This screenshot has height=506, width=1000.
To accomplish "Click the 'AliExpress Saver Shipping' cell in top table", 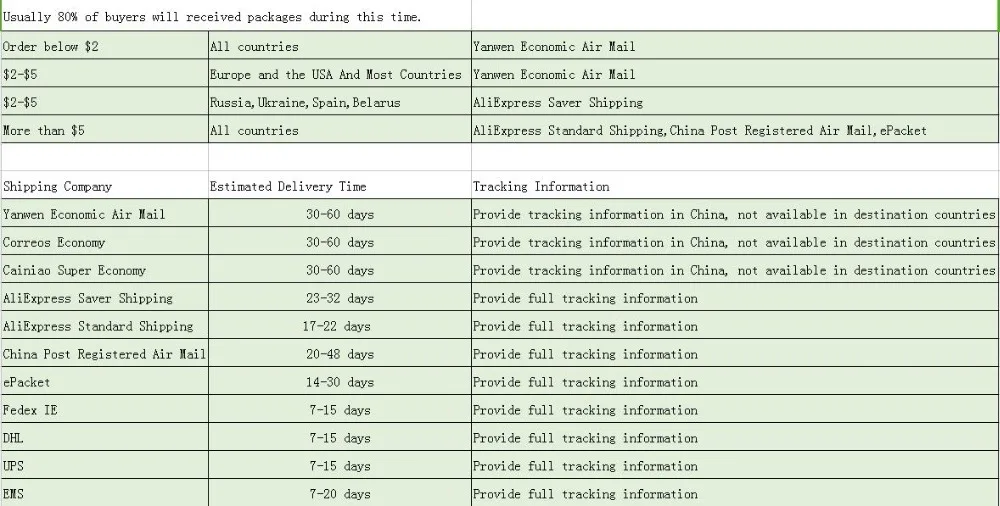I will click(735, 102).
